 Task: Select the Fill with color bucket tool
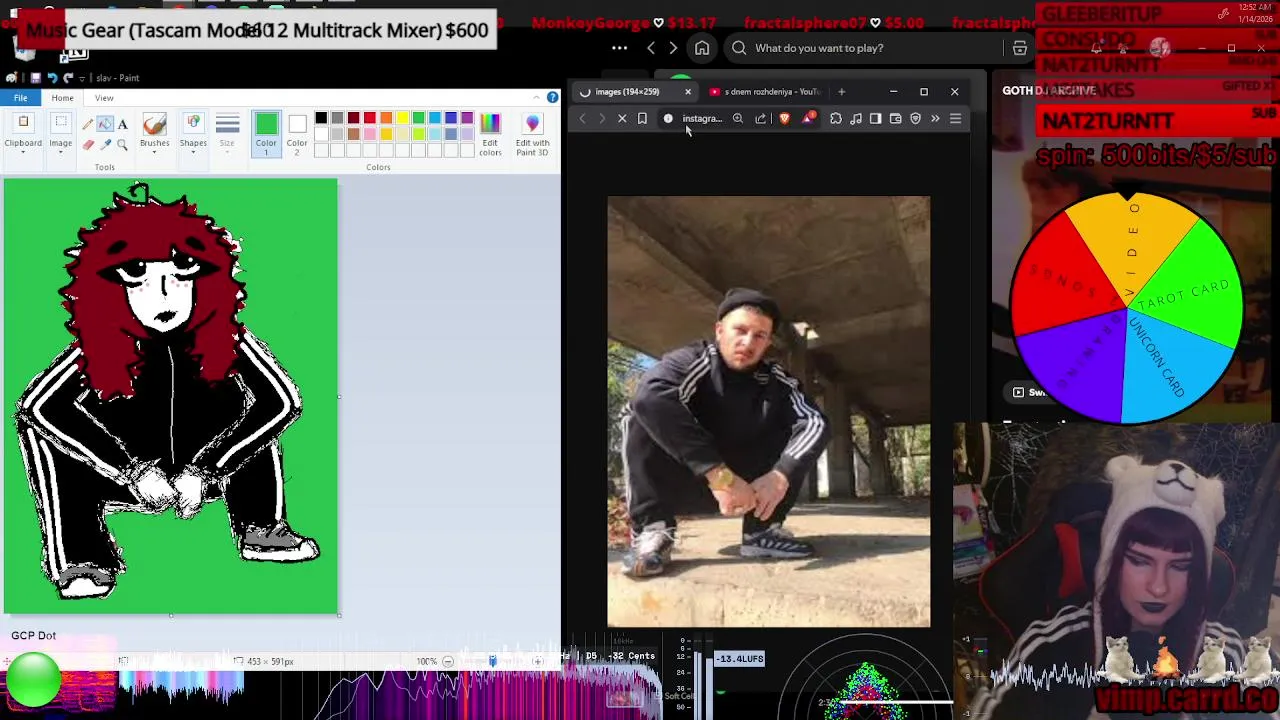[105, 124]
